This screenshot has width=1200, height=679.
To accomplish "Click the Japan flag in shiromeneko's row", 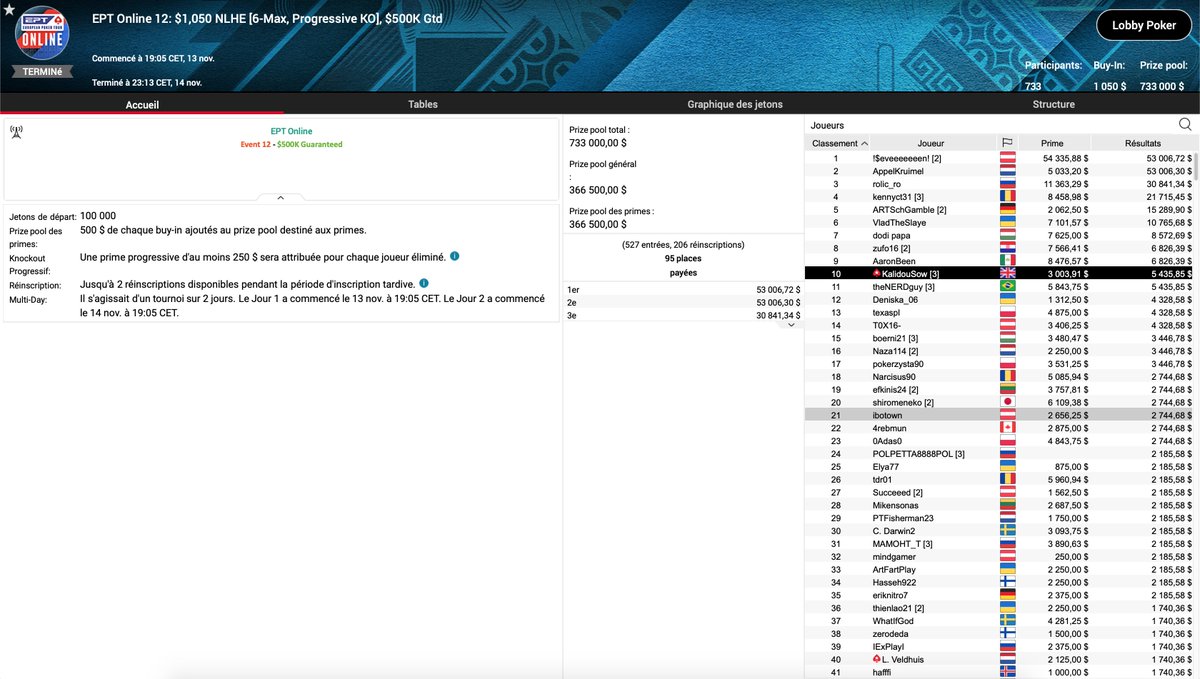I will coord(1007,402).
